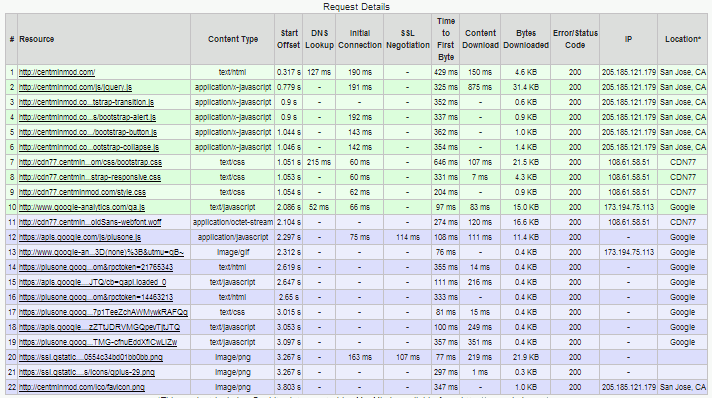Open the apis.google link ending zZTtJDRVMGQpevTjtJTQ

99,327
